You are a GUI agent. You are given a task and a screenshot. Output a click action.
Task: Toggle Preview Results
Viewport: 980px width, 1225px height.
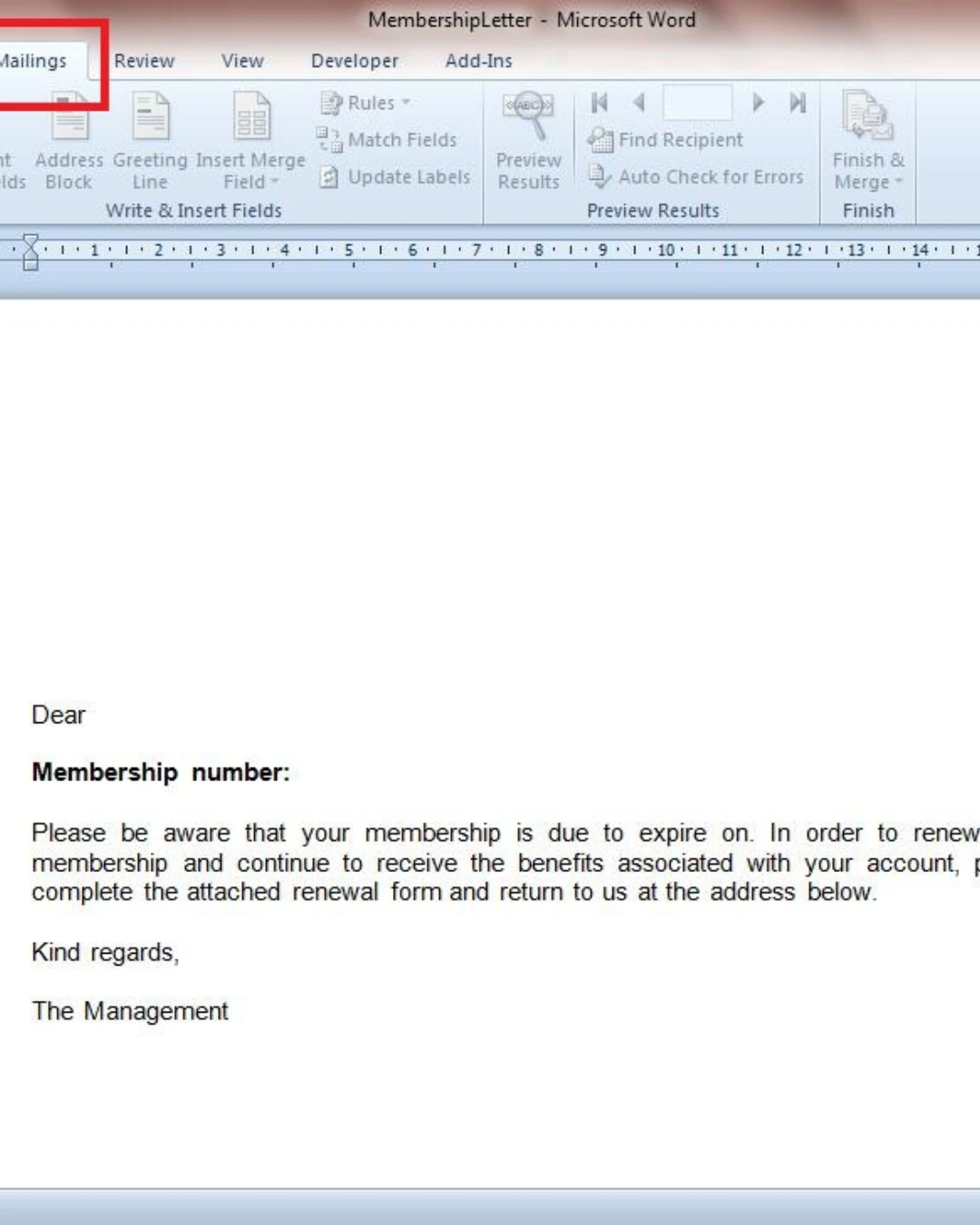pyautogui.click(x=529, y=141)
